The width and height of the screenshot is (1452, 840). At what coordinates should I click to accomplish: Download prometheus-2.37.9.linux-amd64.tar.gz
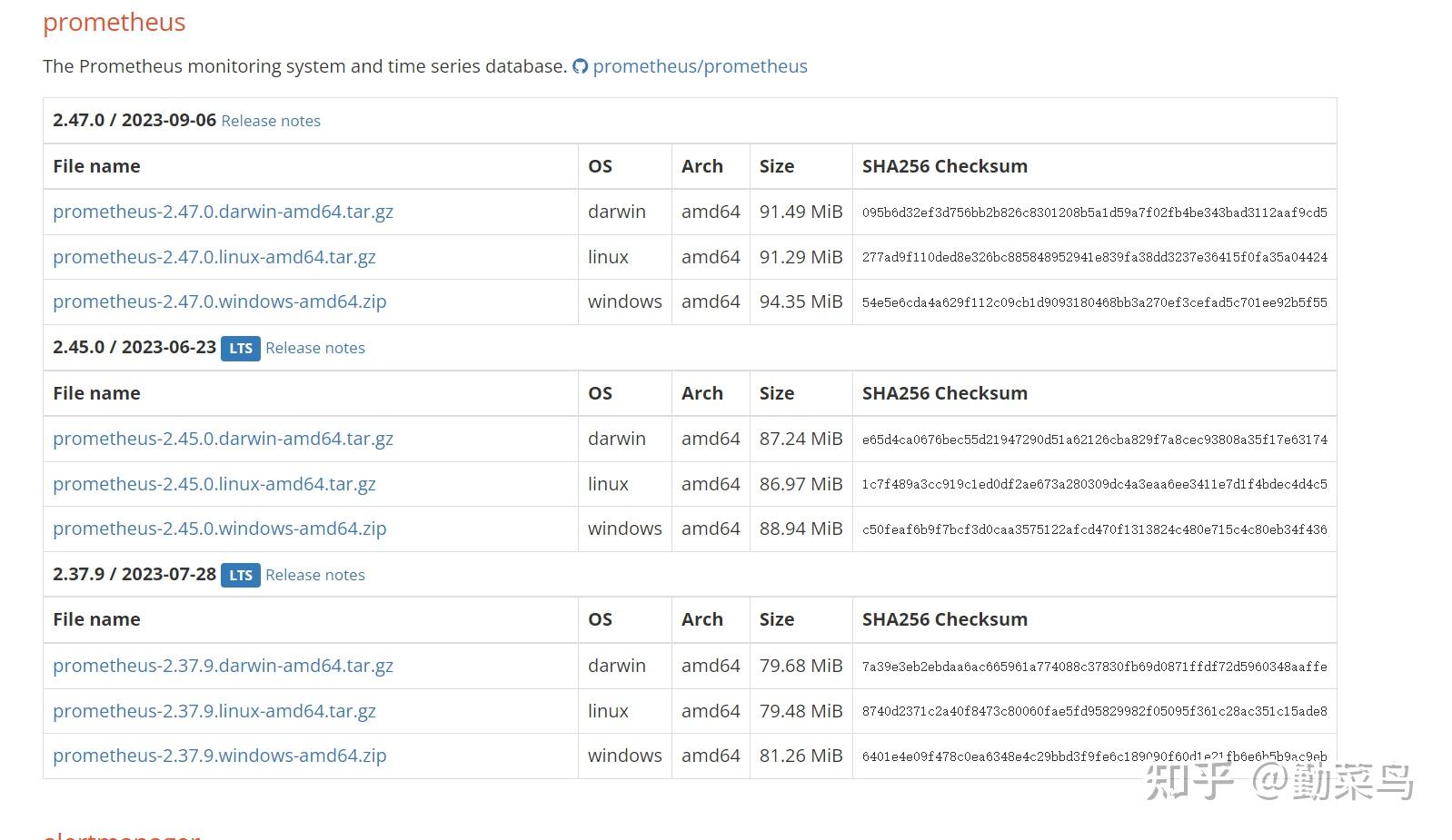click(214, 711)
